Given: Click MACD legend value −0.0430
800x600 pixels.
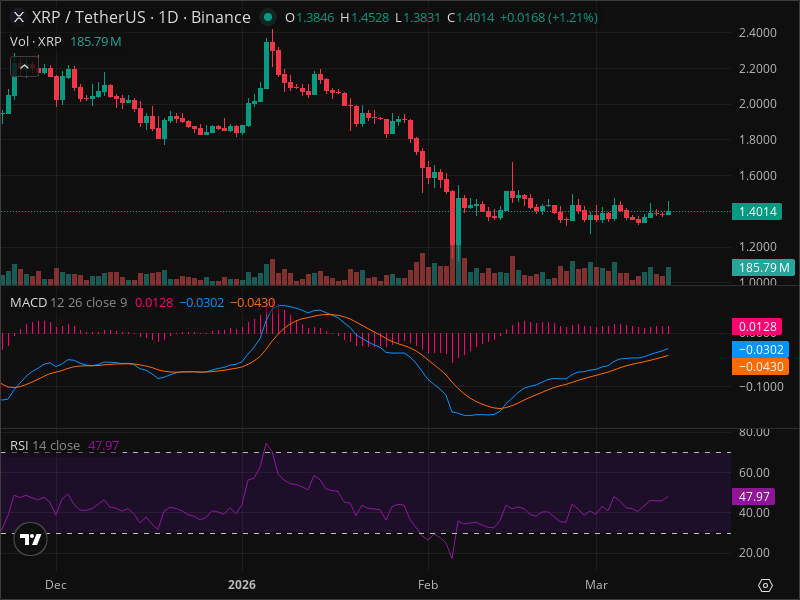Looking at the screenshot, I should [x=253, y=303].
